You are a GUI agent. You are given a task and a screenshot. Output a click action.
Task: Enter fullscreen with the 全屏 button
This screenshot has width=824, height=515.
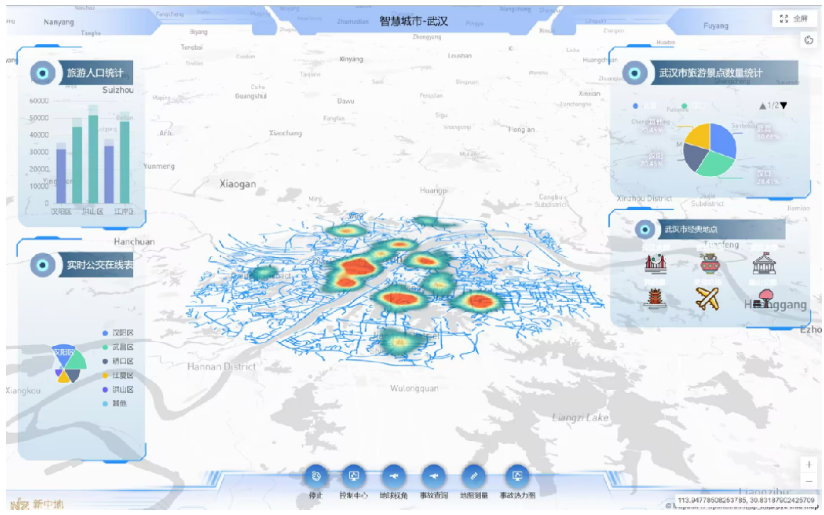795,18
